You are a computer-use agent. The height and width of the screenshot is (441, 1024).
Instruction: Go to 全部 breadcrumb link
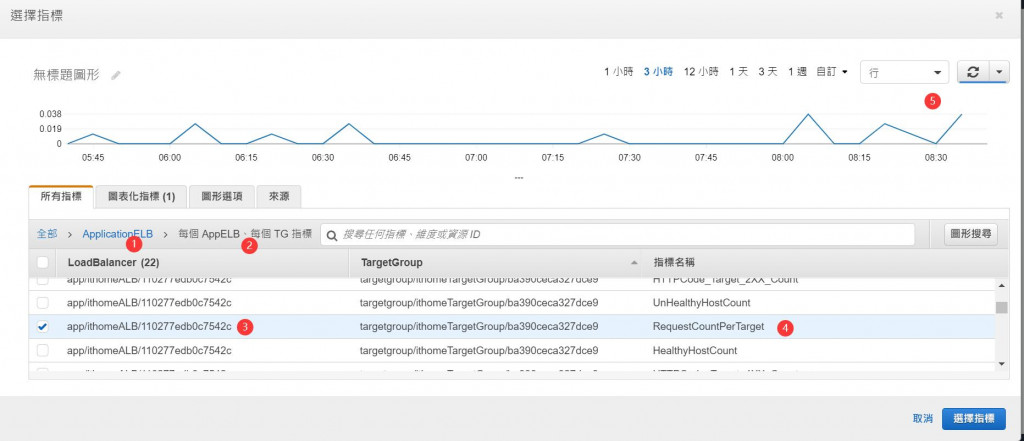(x=47, y=234)
